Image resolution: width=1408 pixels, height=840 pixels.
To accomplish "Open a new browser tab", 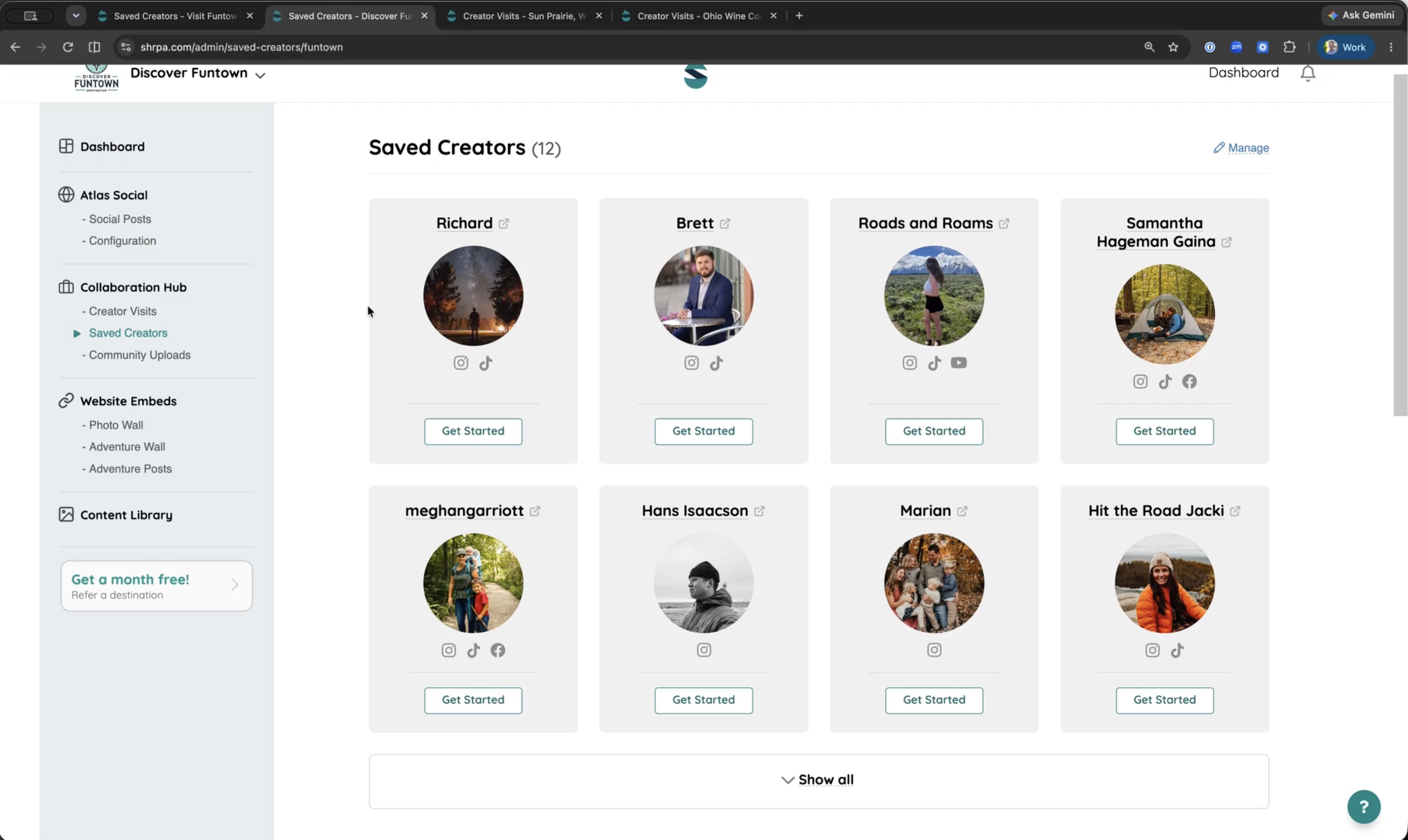I will (799, 16).
